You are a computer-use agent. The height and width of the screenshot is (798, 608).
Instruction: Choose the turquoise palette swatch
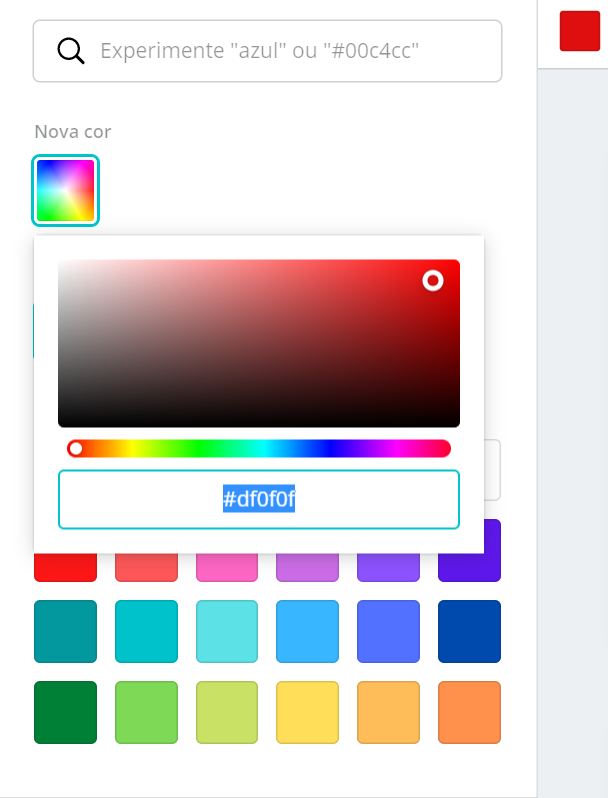tap(147, 632)
